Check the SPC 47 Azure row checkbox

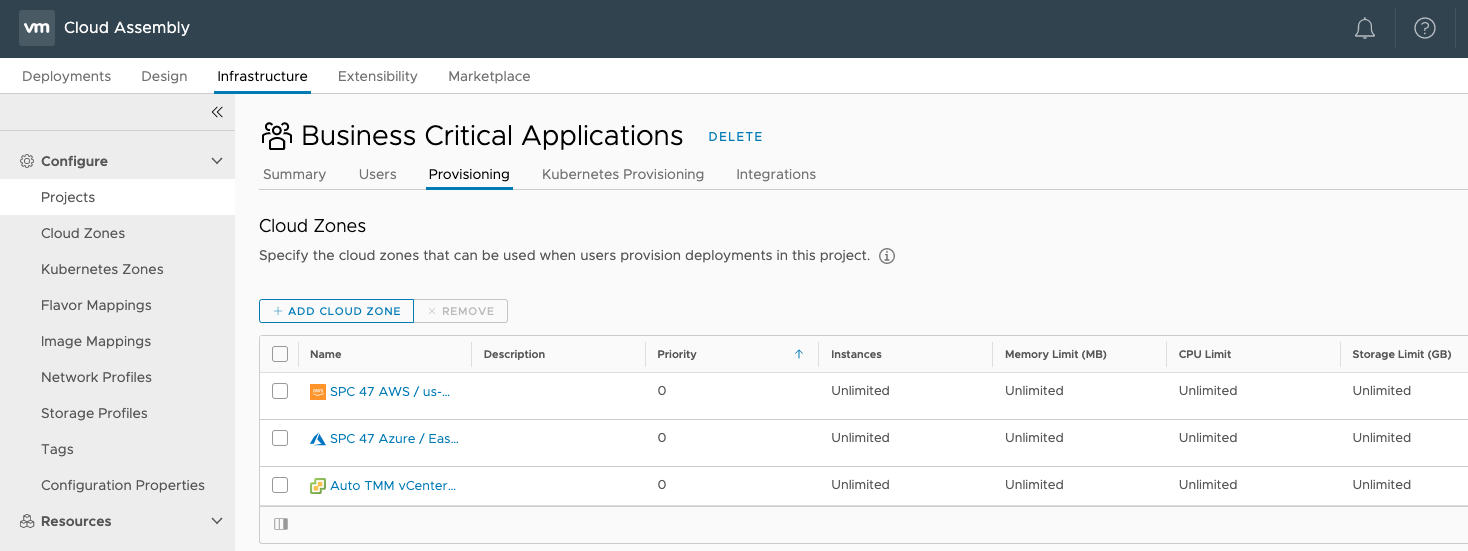pyautogui.click(x=280, y=438)
